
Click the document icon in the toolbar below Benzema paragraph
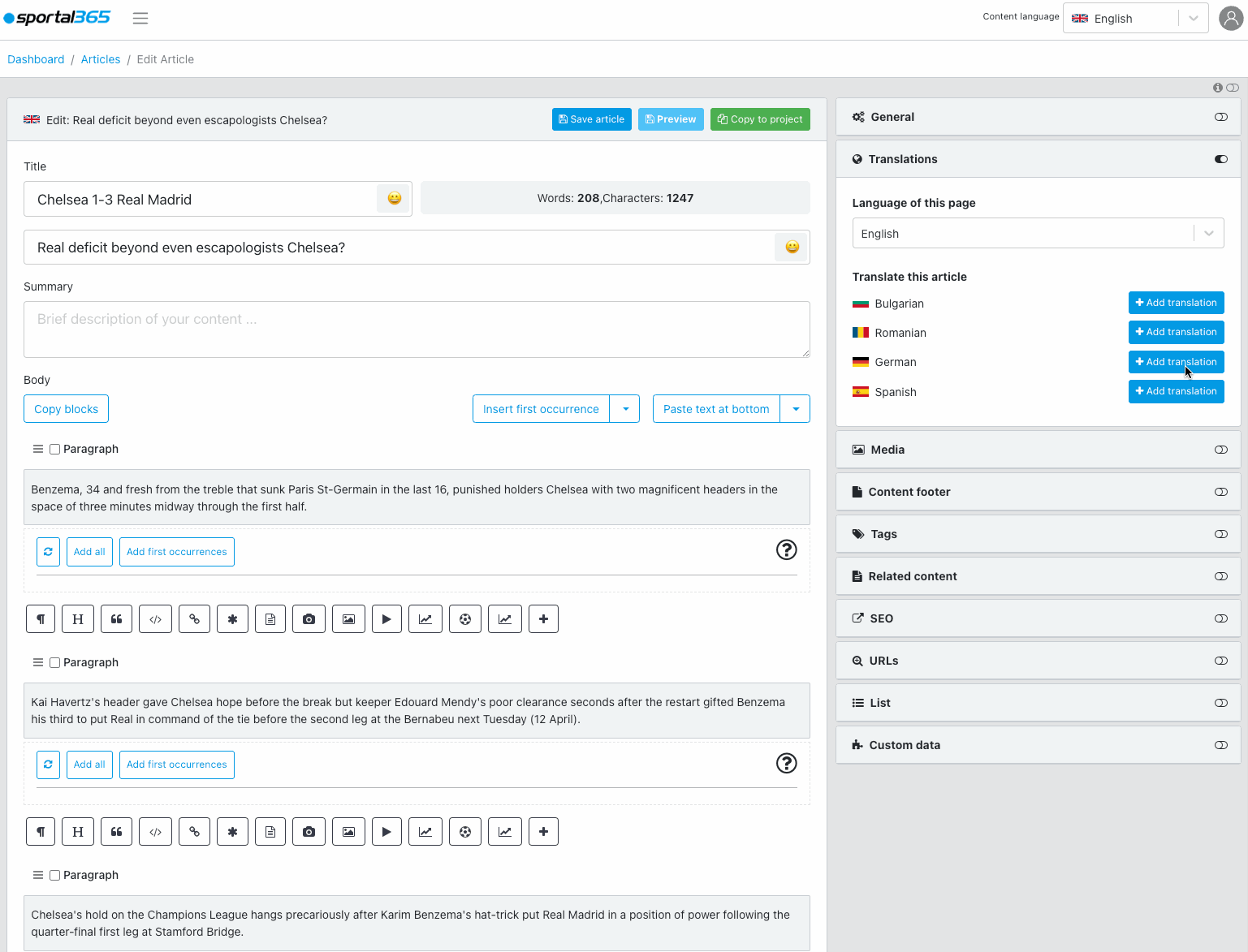click(x=270, y=619)
